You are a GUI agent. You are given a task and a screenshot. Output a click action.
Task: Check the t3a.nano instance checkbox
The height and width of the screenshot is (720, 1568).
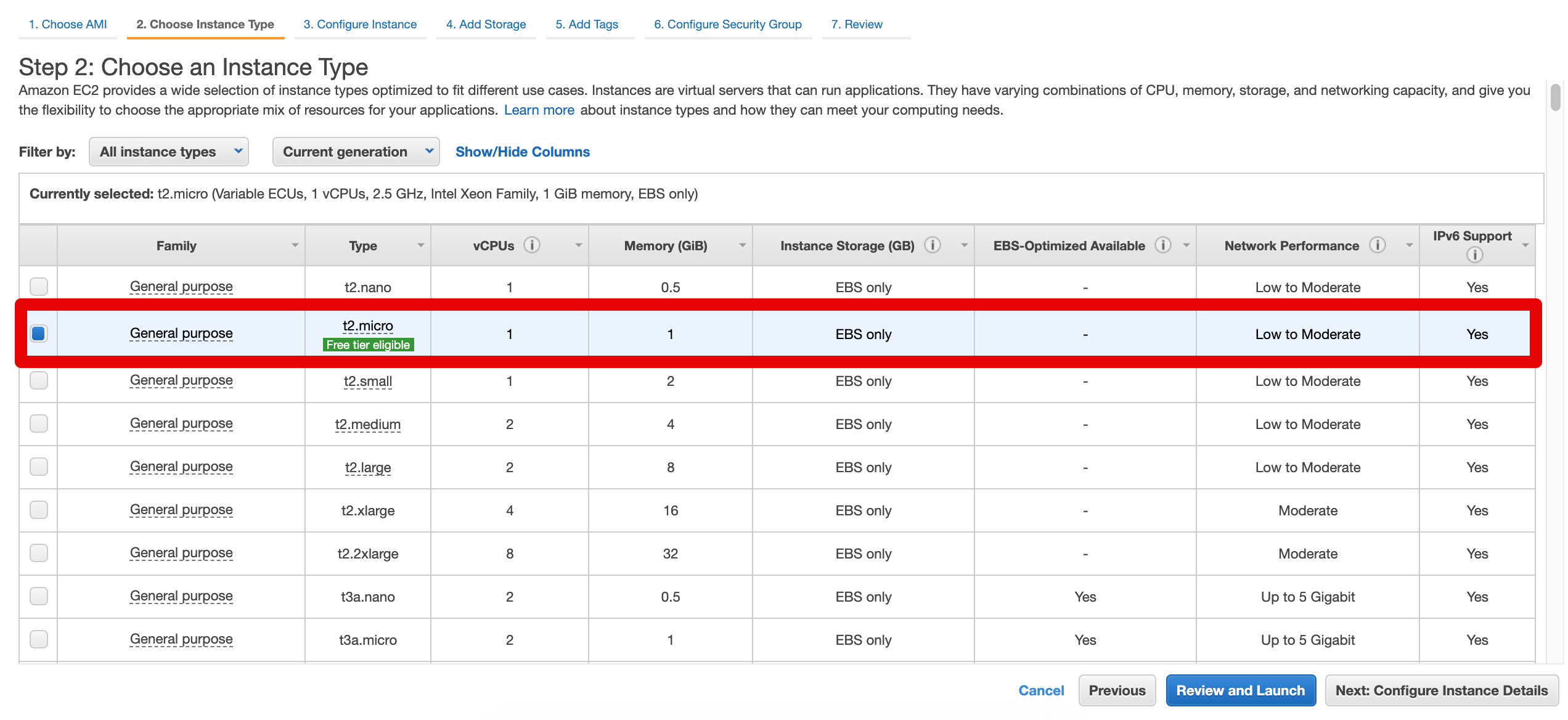[38, 596]
